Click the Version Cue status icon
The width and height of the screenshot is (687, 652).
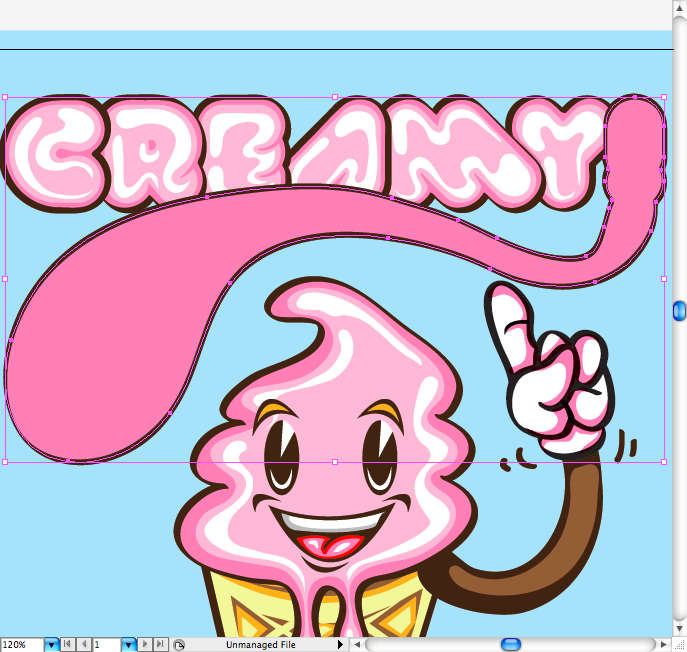pos(178,645)
